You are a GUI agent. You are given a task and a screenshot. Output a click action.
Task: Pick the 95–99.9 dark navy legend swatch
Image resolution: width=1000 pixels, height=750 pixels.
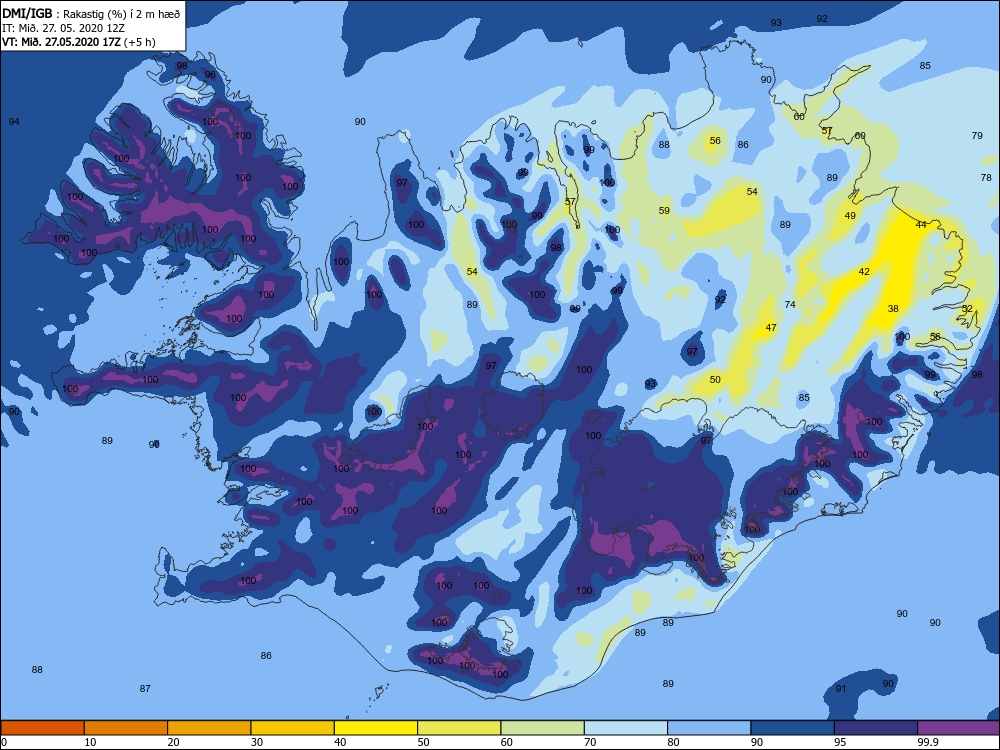pyautogui.click(x=876, y=728)
